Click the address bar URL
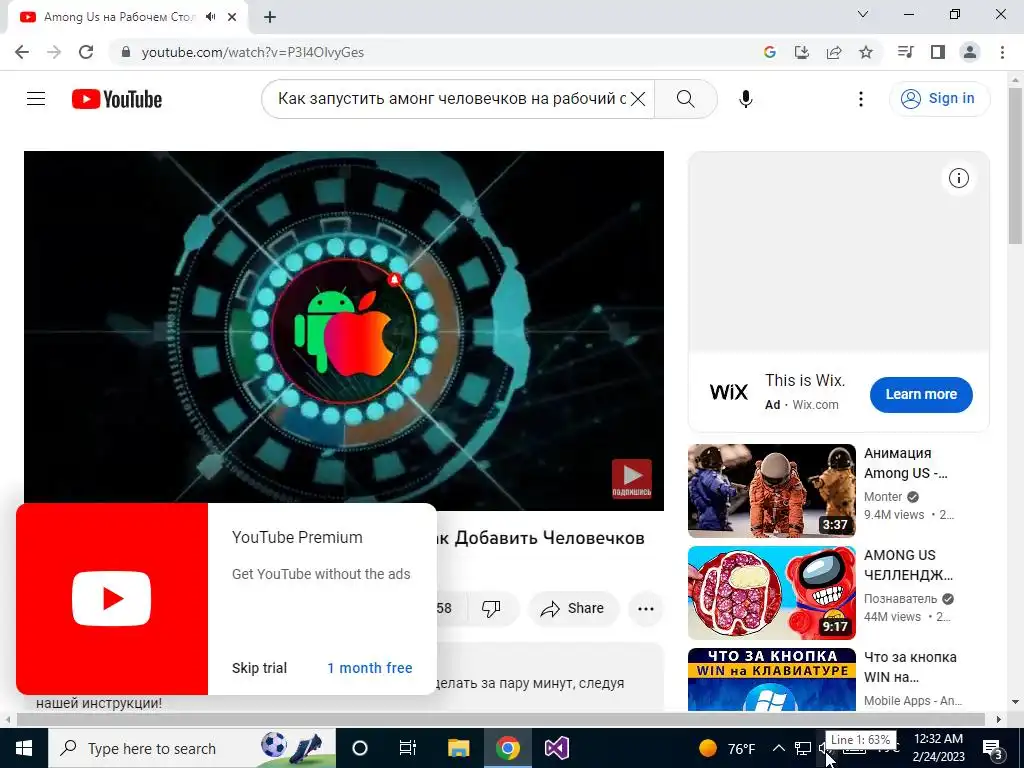Image resolution: width=1024 pixels, height=768 pixels. (253, 52)
